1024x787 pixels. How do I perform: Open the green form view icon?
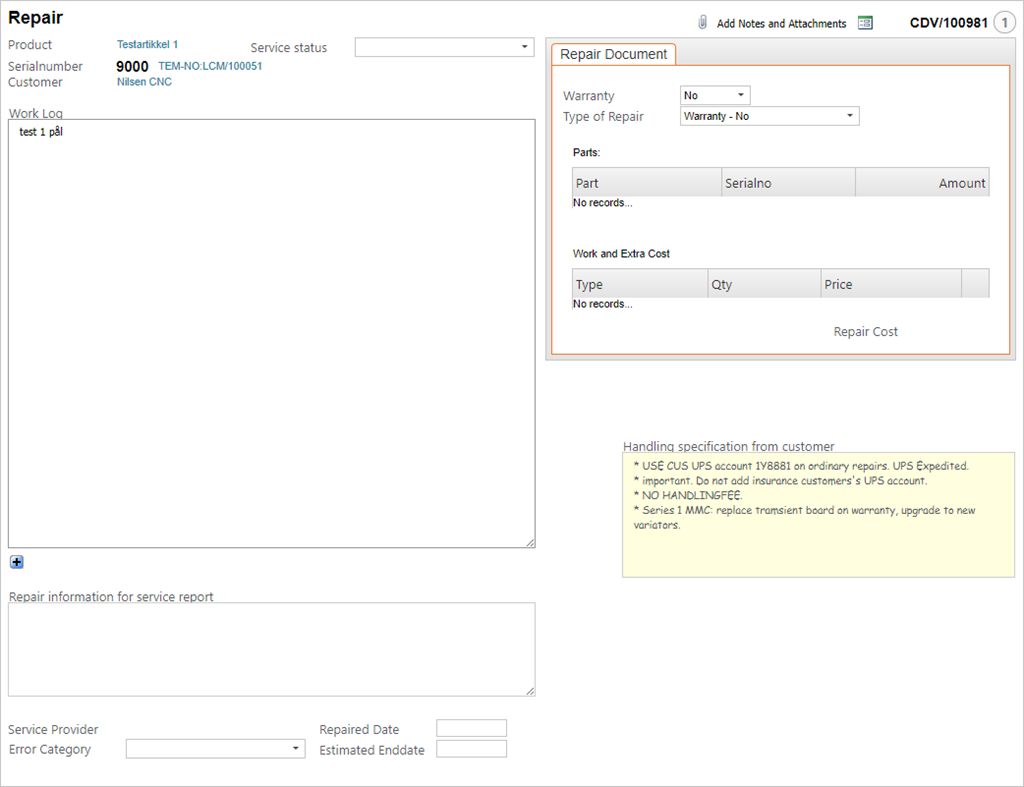[x=865, y=23]
